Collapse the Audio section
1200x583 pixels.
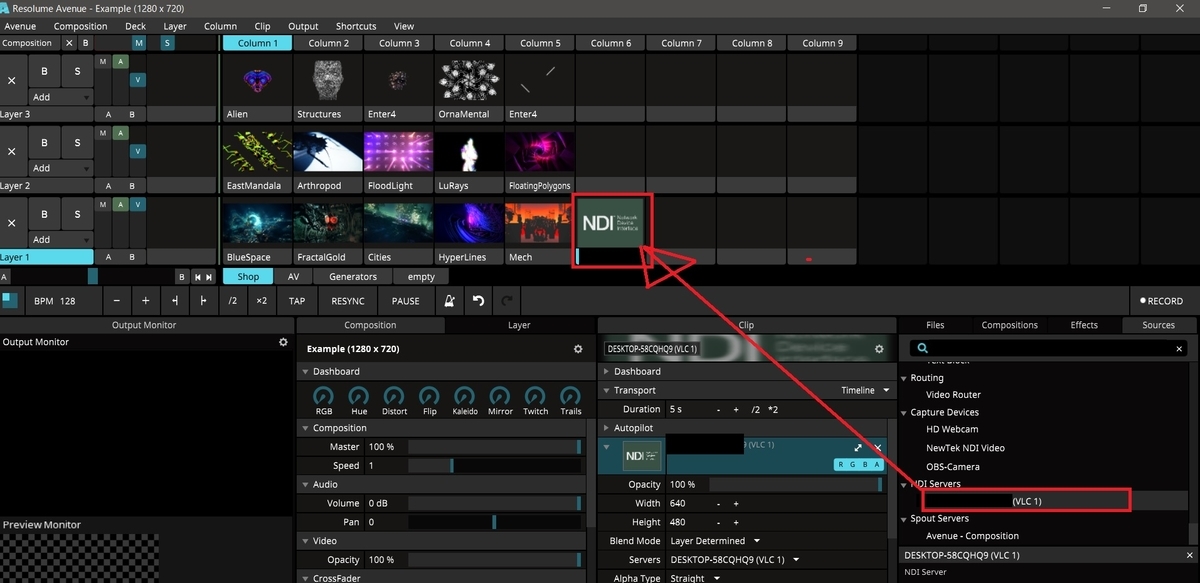(x=304, y=484)
